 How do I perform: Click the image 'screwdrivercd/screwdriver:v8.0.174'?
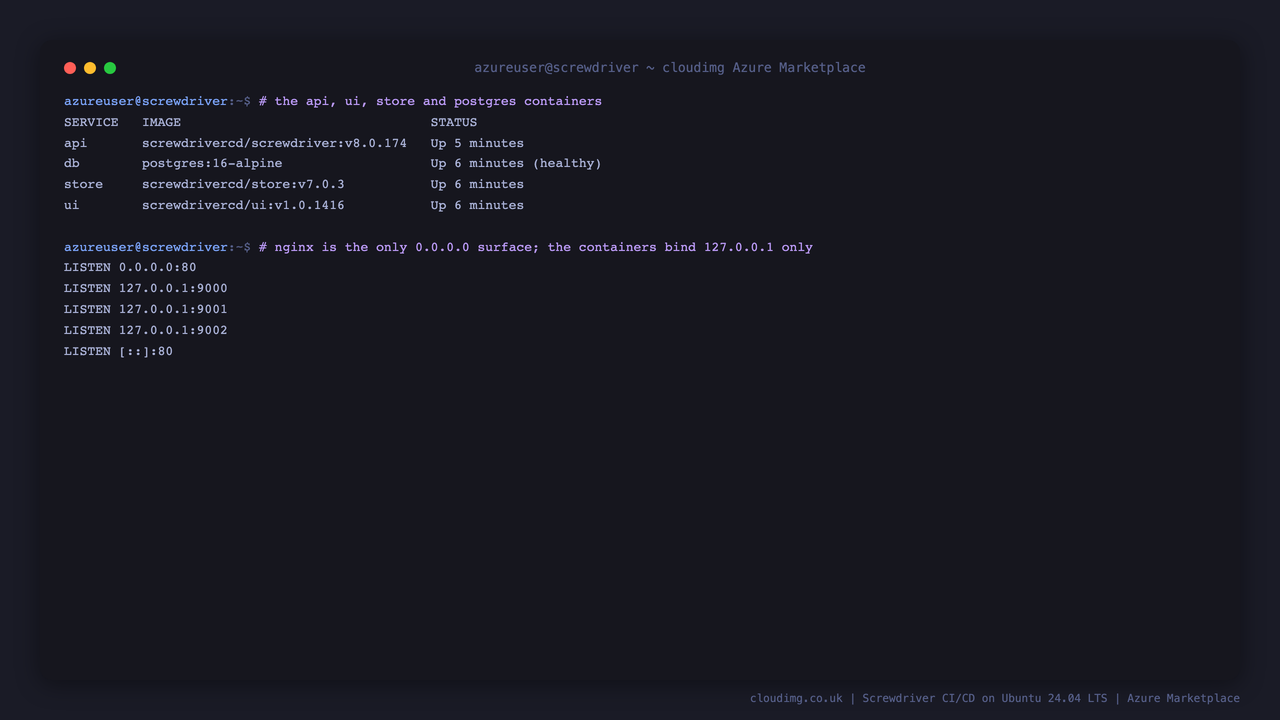(274, 143)
